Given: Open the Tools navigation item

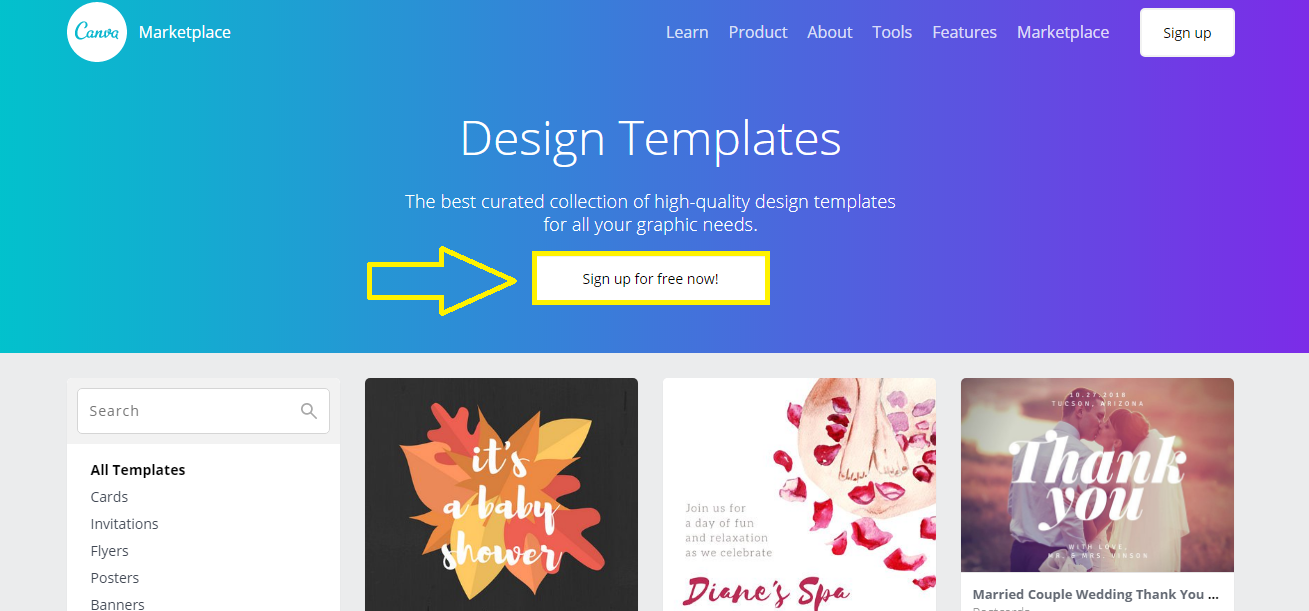Looking at the screenshot, I should tap(892, 32).
